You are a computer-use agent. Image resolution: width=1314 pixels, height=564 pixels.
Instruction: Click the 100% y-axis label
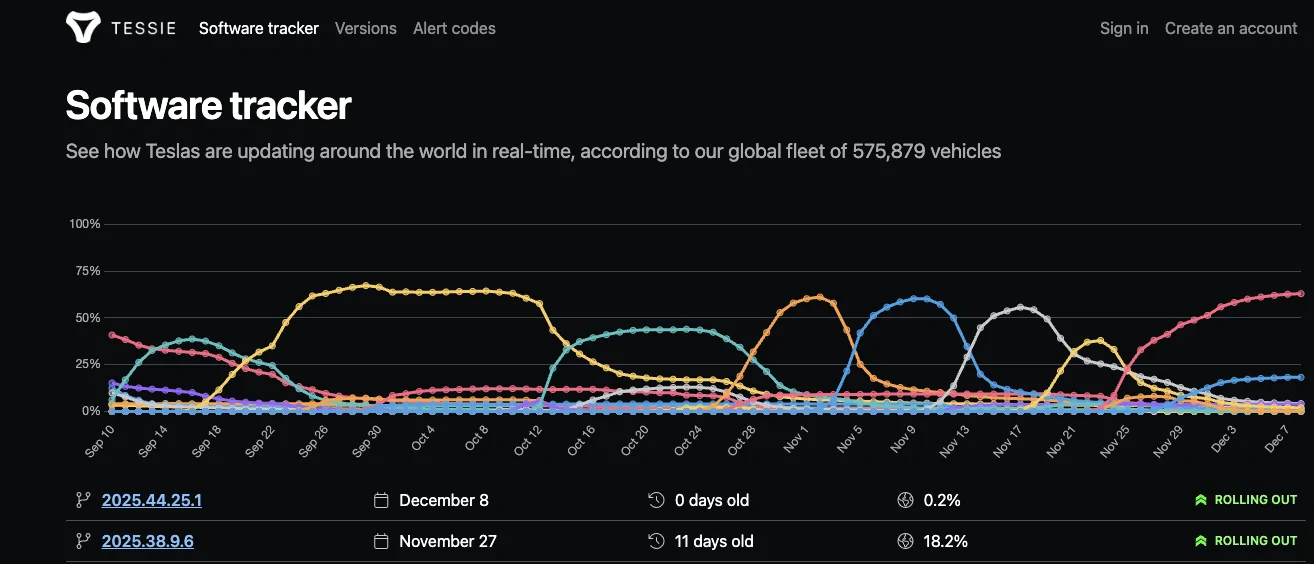click(85, 224)
